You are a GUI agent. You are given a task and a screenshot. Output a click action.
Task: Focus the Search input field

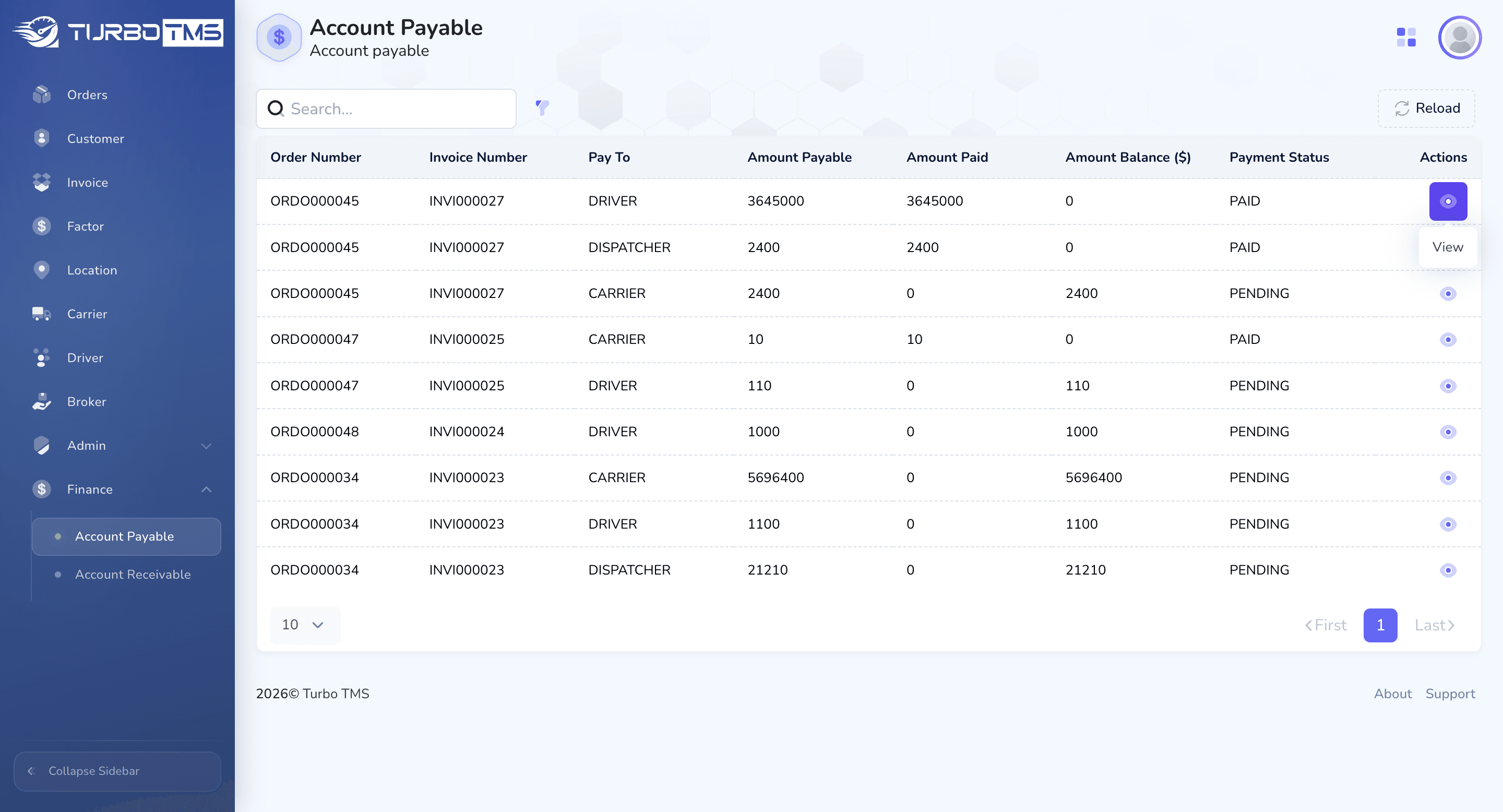point(386,109)
